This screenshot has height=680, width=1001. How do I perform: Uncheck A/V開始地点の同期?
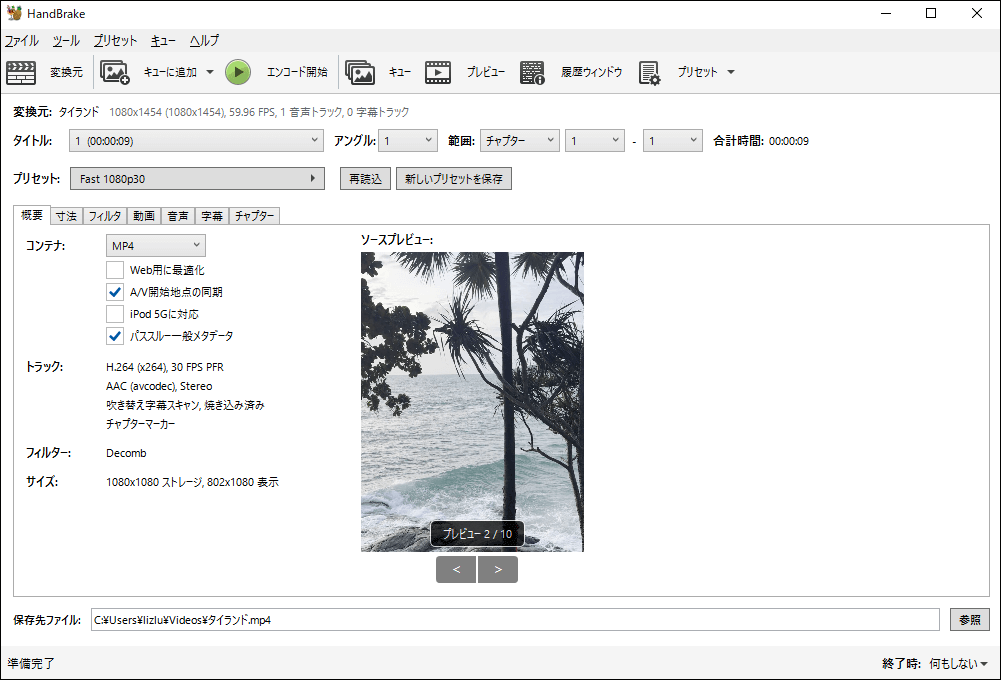pos(115,291)
